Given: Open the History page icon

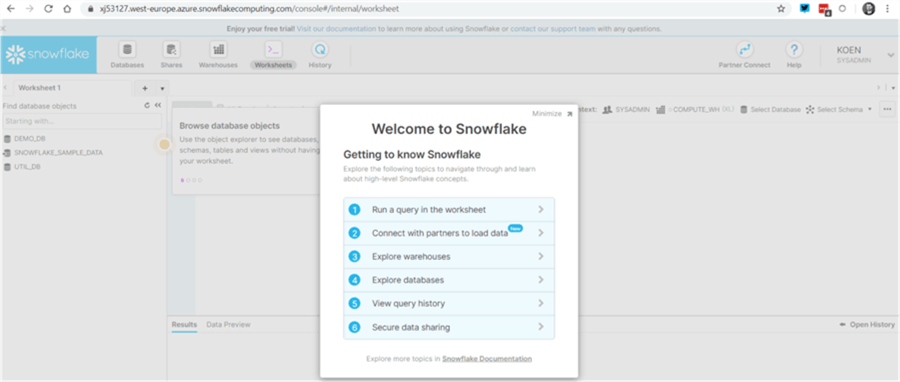Looking at the screenshot, I should point(320,50).
